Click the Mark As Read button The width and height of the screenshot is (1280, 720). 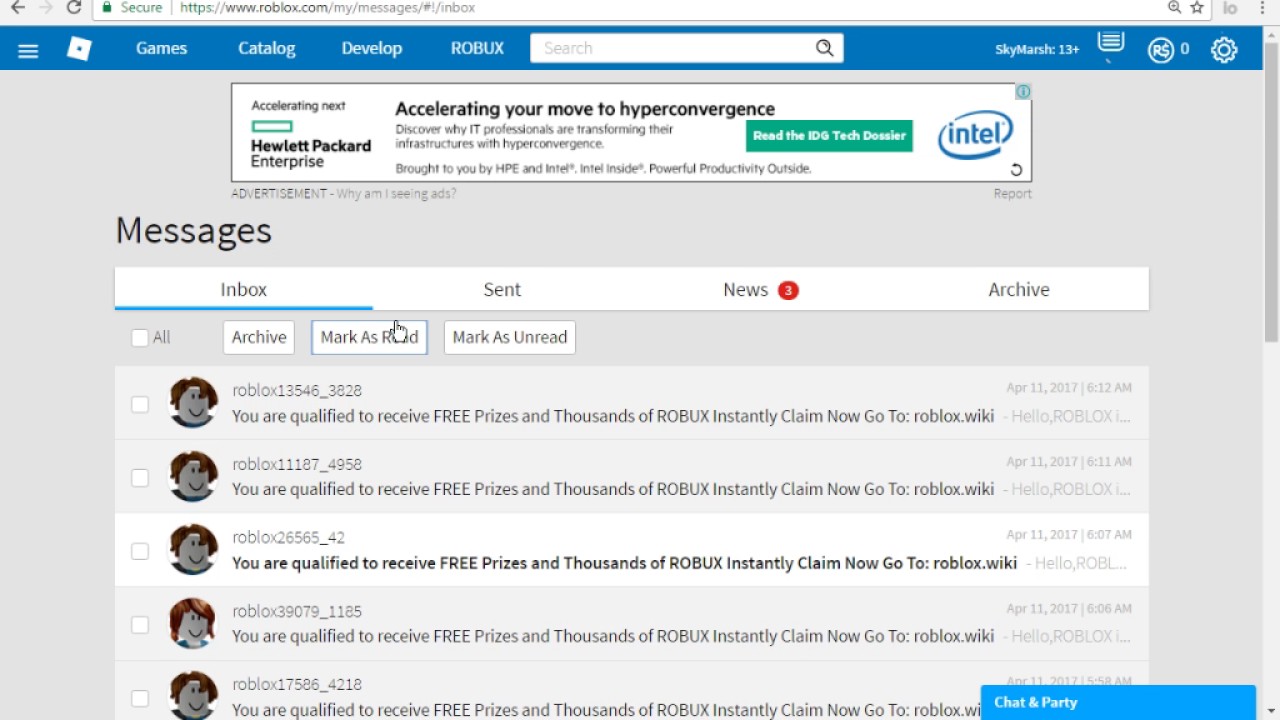(369, 337)
